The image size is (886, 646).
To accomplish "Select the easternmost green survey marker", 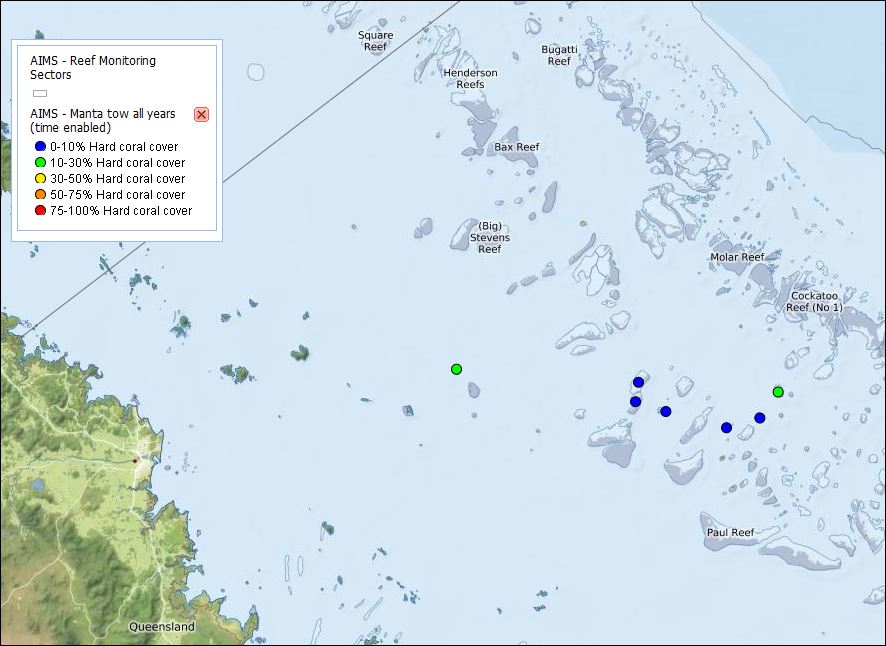I will tap(778, 392).
